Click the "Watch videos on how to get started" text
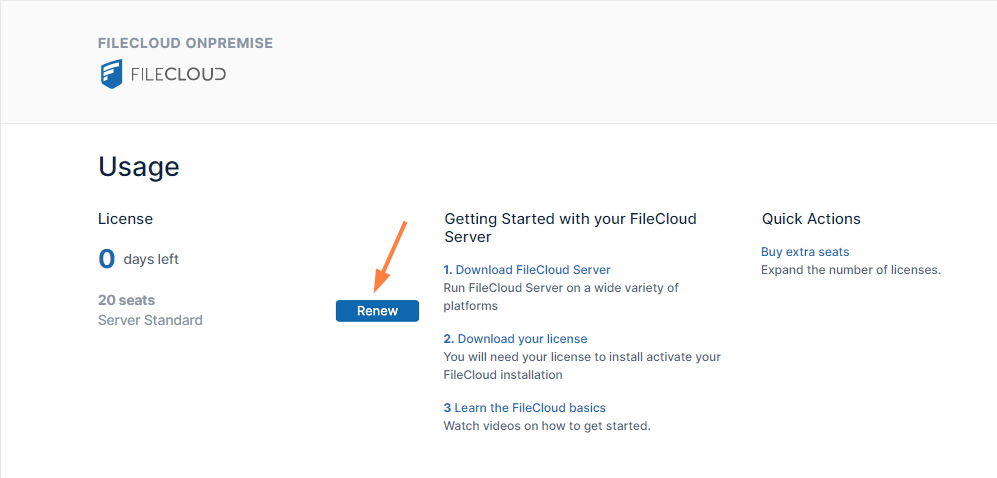 (x=547, y=426)
